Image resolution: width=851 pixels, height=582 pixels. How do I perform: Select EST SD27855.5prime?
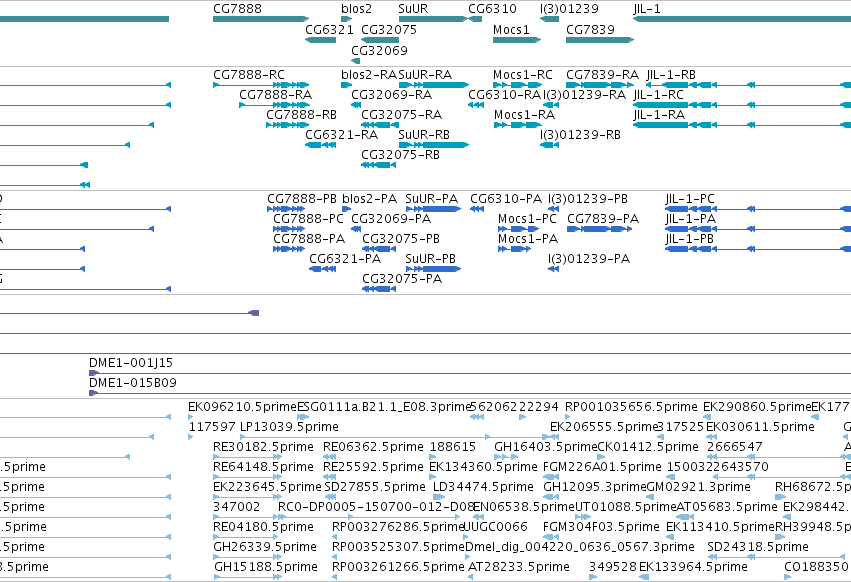point(330,497)
